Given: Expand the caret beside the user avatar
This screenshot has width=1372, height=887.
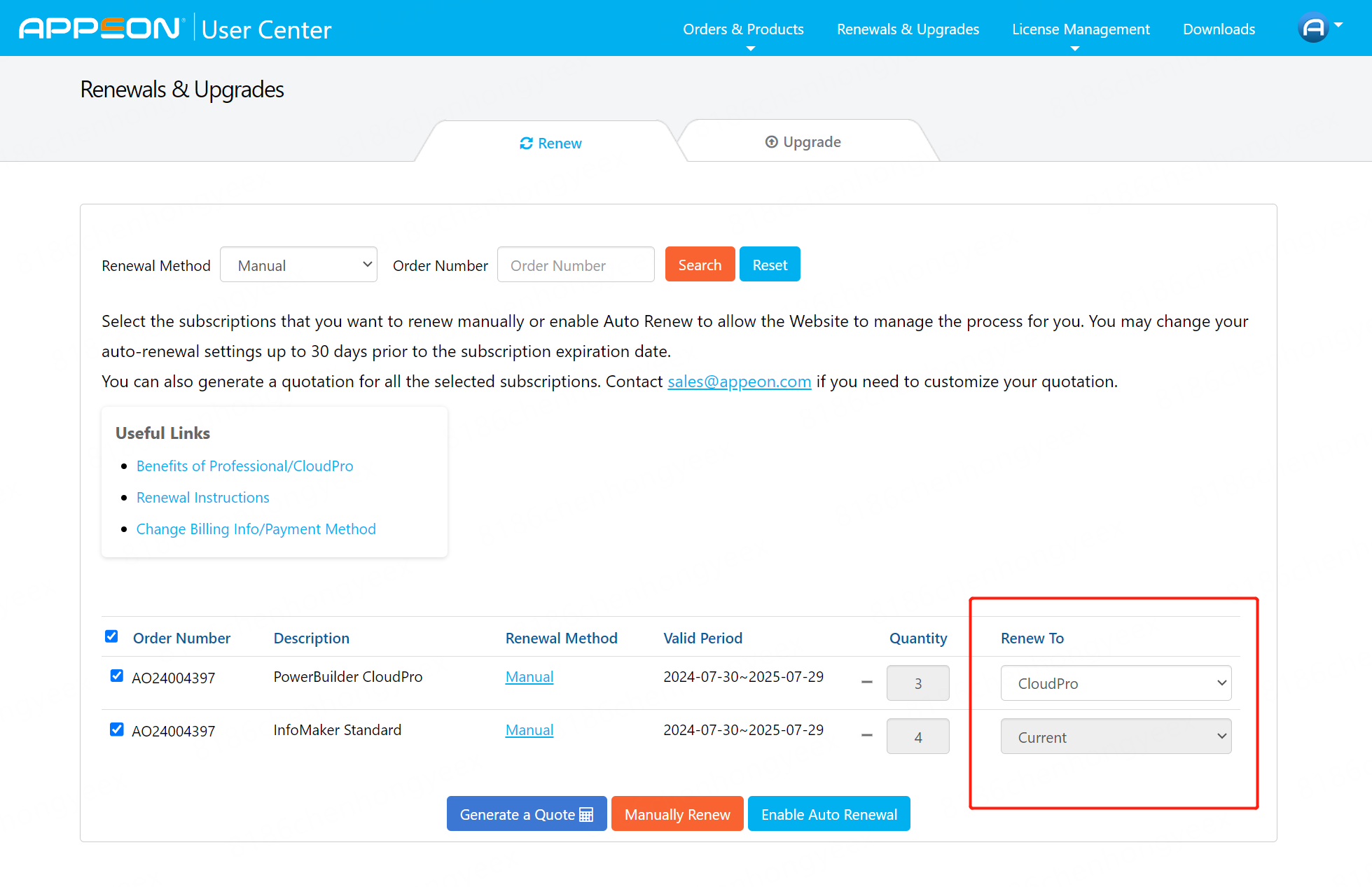Looking at the screenshot, I should click(1338, 25).
